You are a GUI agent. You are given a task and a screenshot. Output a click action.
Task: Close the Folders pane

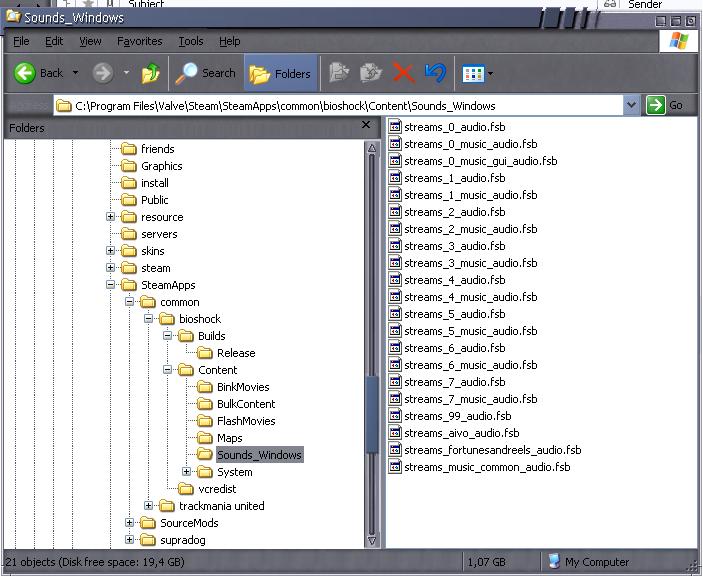click(x=366, y=126)
